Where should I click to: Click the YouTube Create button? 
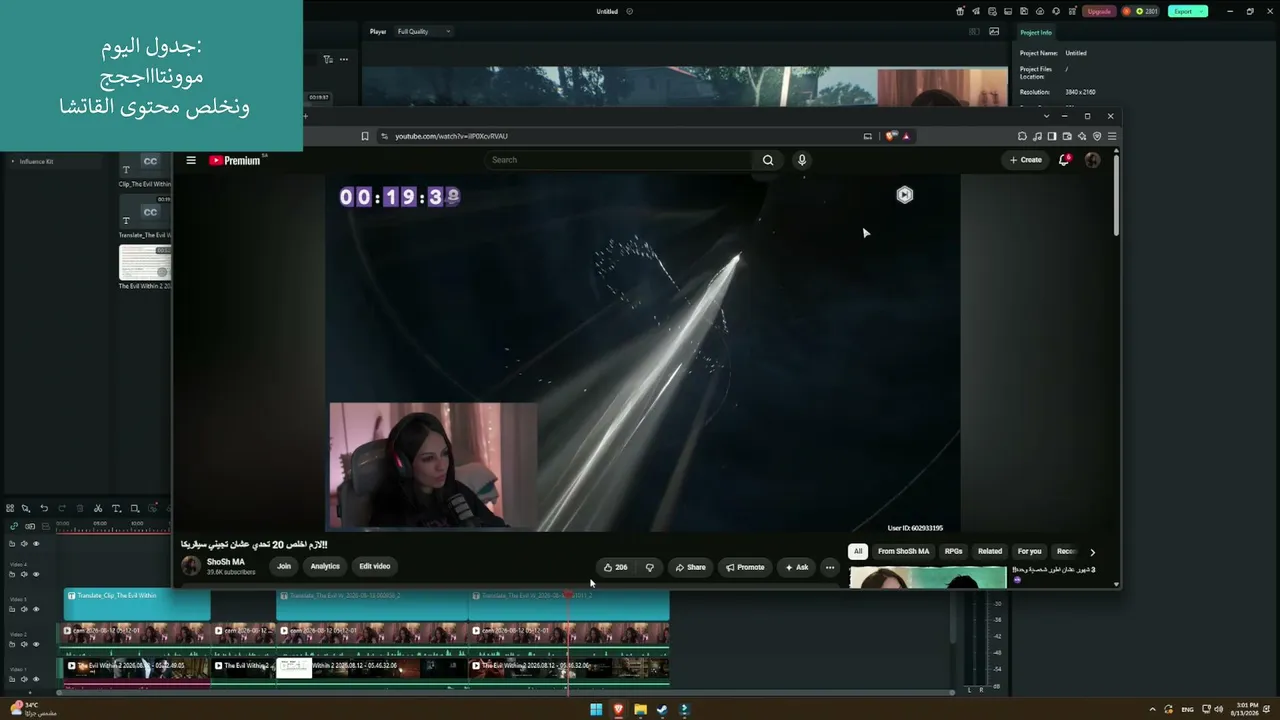pos(1025,160)
